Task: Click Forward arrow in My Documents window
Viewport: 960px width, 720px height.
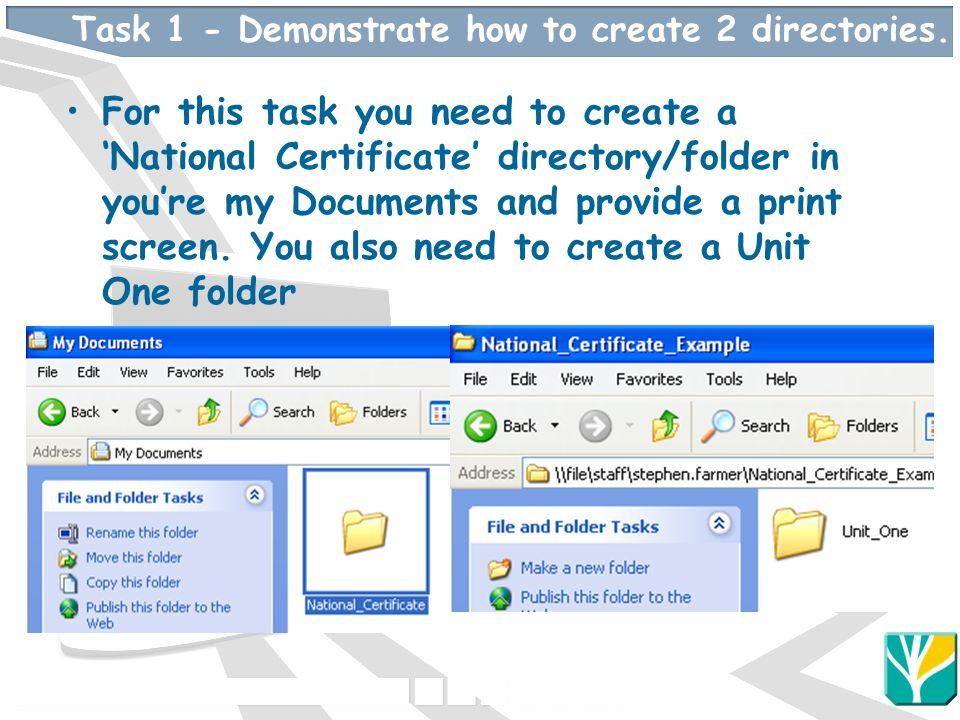Action: [x=149, y=412]
